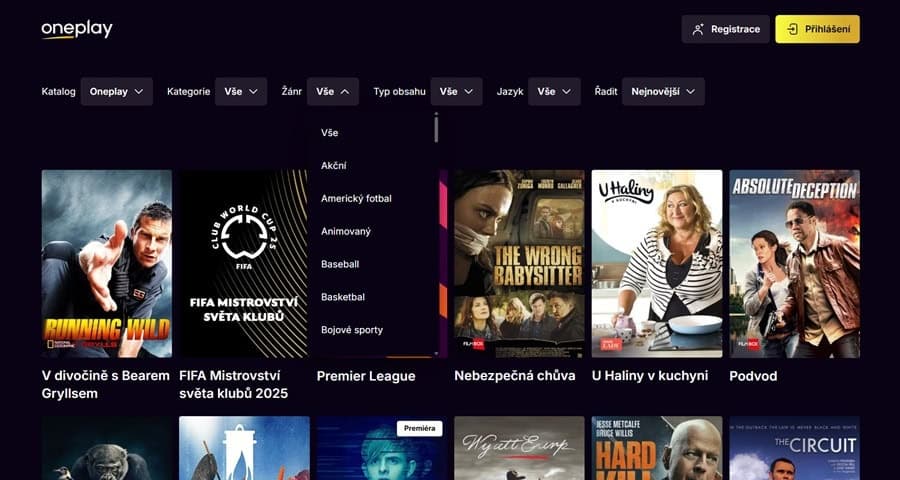
Task: Open U Haliny v kuchyni poster
Action: coord(657,264)
